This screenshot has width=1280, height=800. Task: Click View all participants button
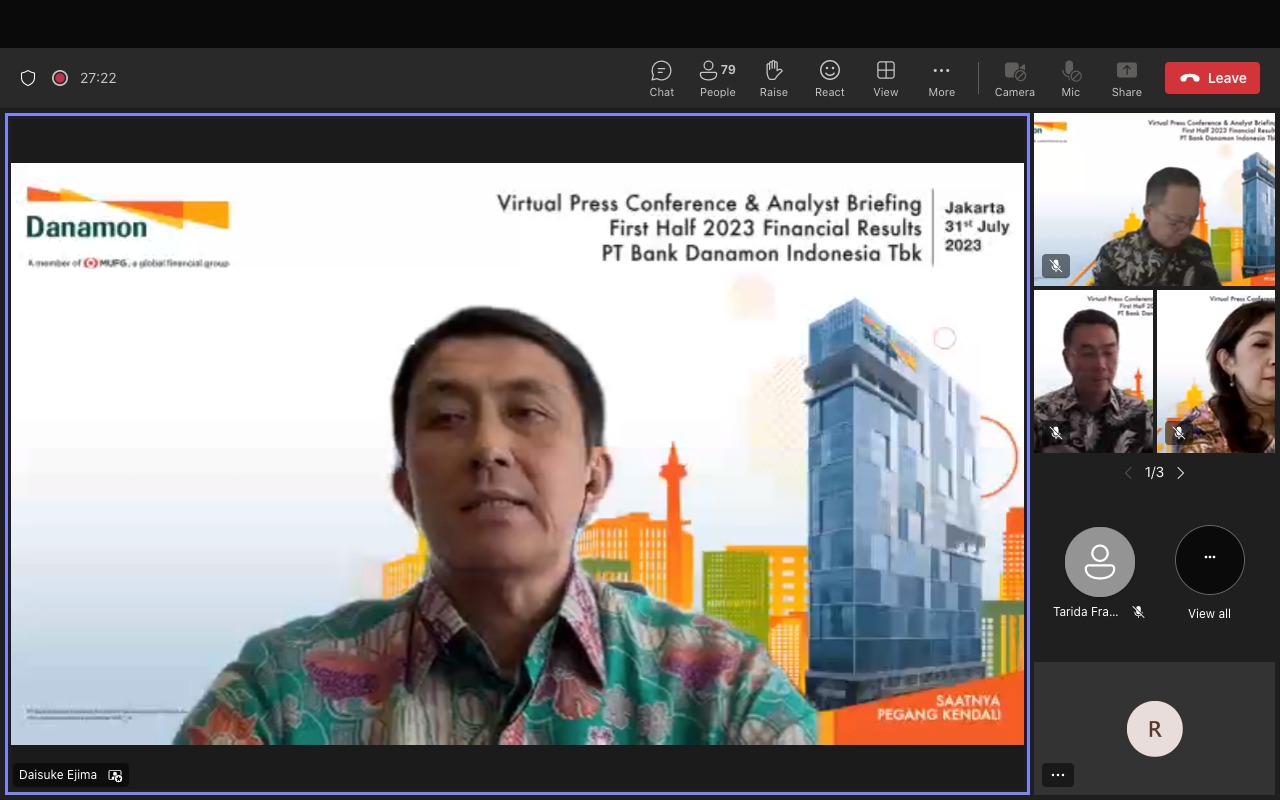click(1209, 561)
